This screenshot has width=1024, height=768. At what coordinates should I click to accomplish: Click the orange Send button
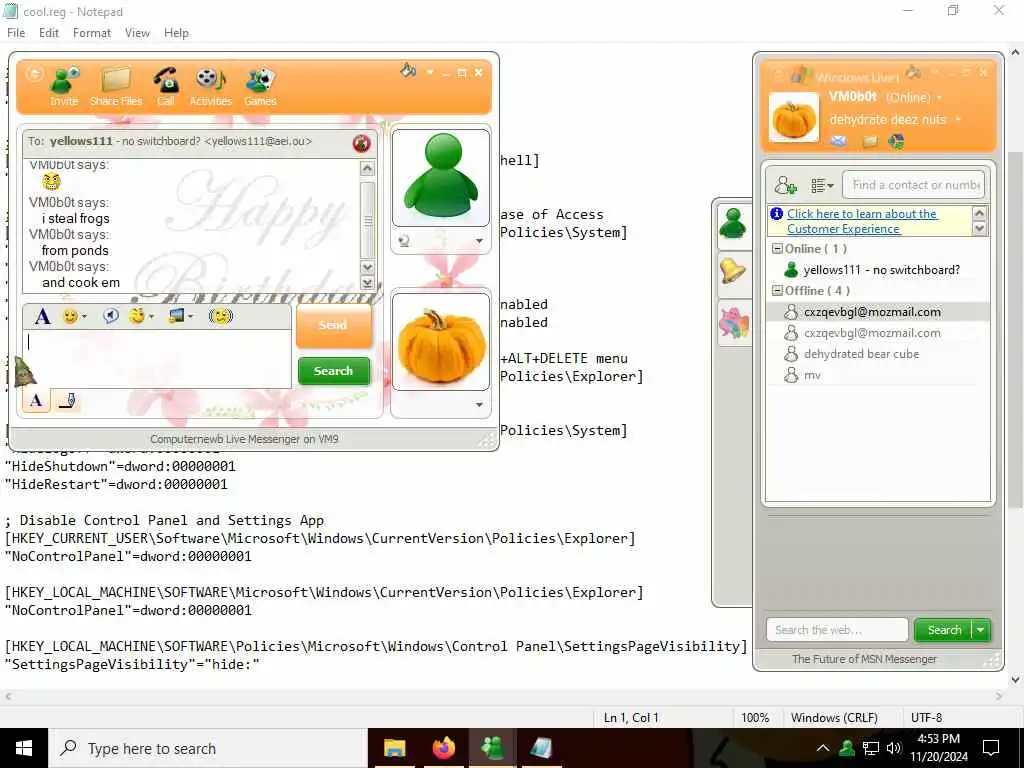tap(334, 325)
